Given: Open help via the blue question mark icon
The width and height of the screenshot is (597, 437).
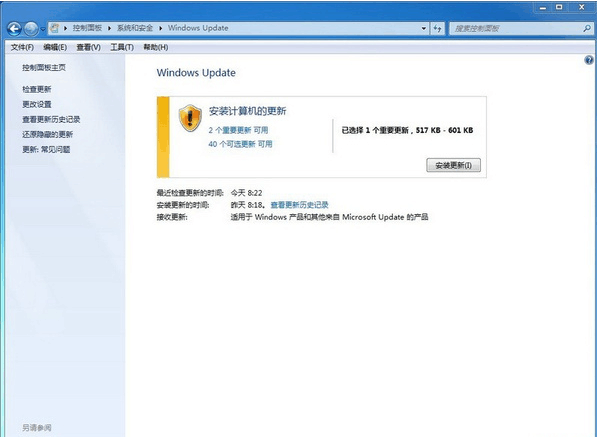Looking at the screenshot, I should pos(589,60).
